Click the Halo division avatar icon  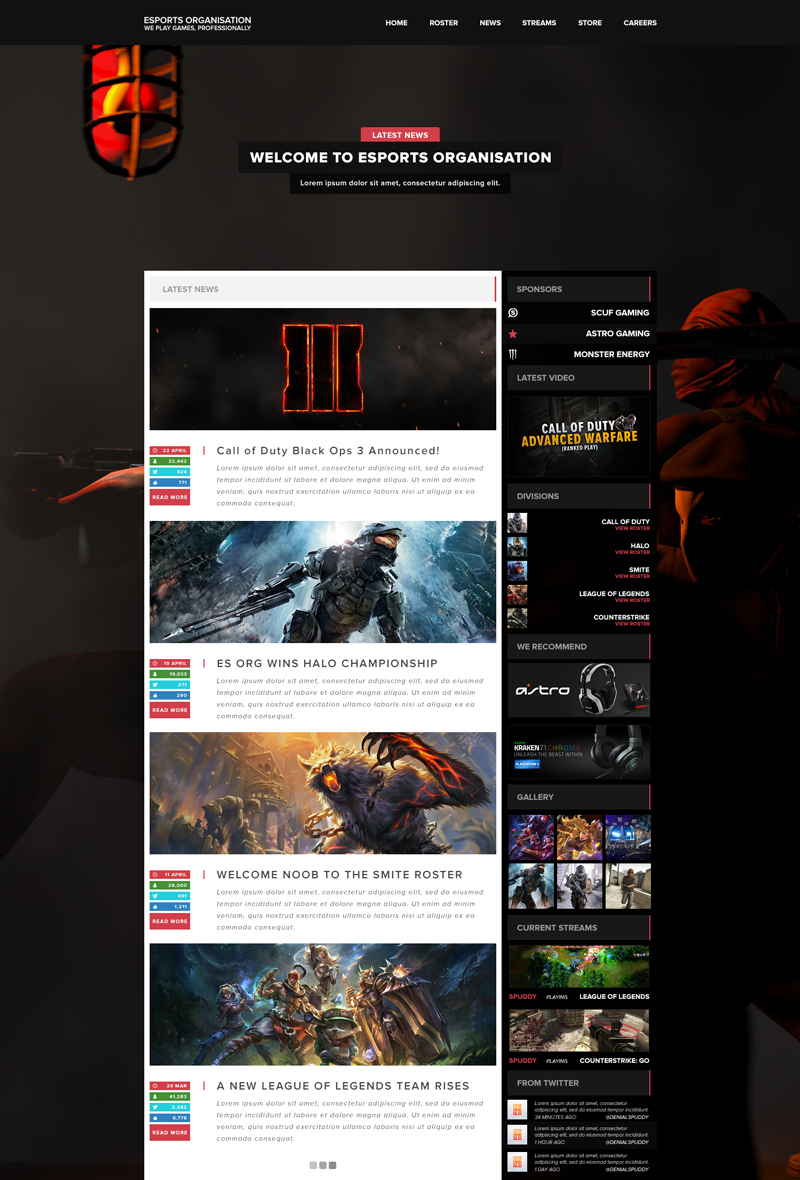pos(517,547)
